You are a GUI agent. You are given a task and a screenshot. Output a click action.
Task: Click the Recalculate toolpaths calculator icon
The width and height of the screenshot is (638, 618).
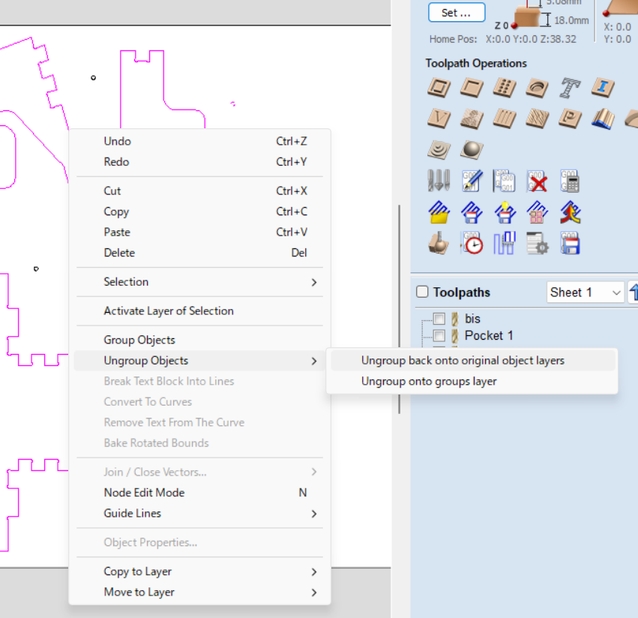pyautogui.click(x=570, y=181)
